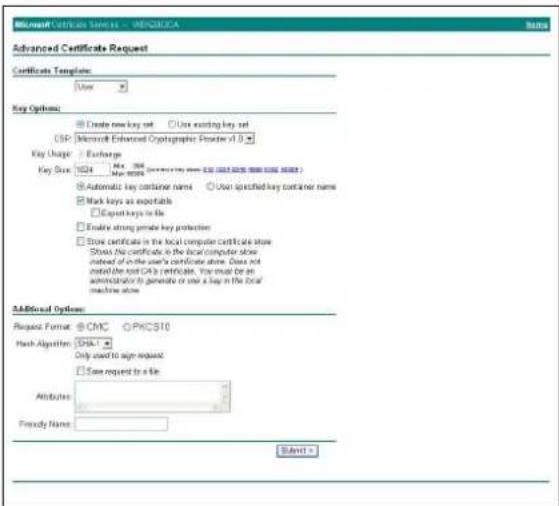The height and width of the screenshot is (506, 559).
Task: Click the 512 common key size link
Action: (x=208, y=170)
